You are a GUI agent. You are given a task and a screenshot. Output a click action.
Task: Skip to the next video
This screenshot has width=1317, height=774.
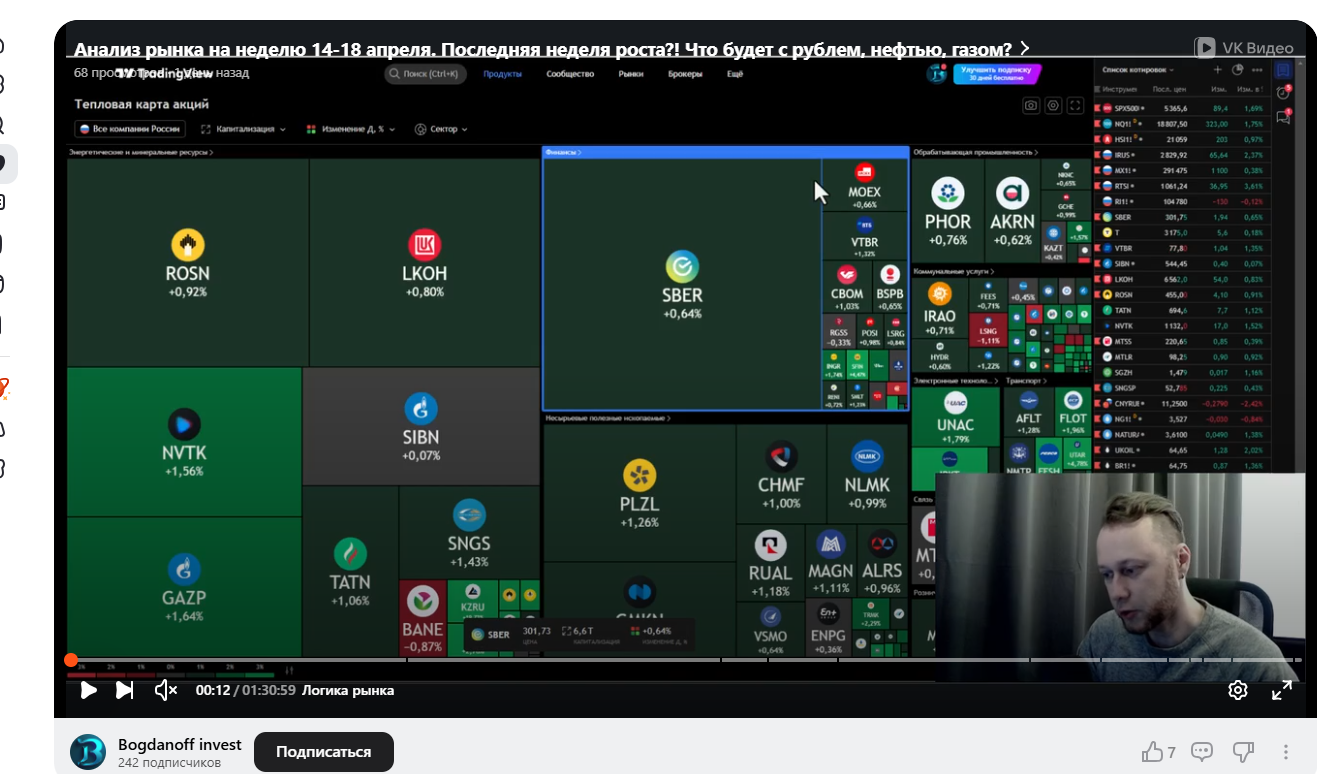[x=125, y=690]
